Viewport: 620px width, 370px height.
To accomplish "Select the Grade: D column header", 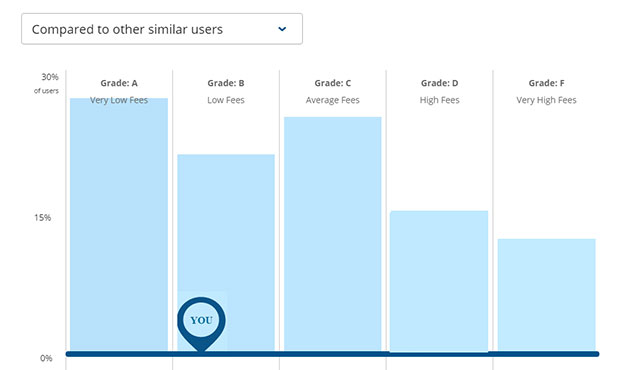I will coord(439,83).
